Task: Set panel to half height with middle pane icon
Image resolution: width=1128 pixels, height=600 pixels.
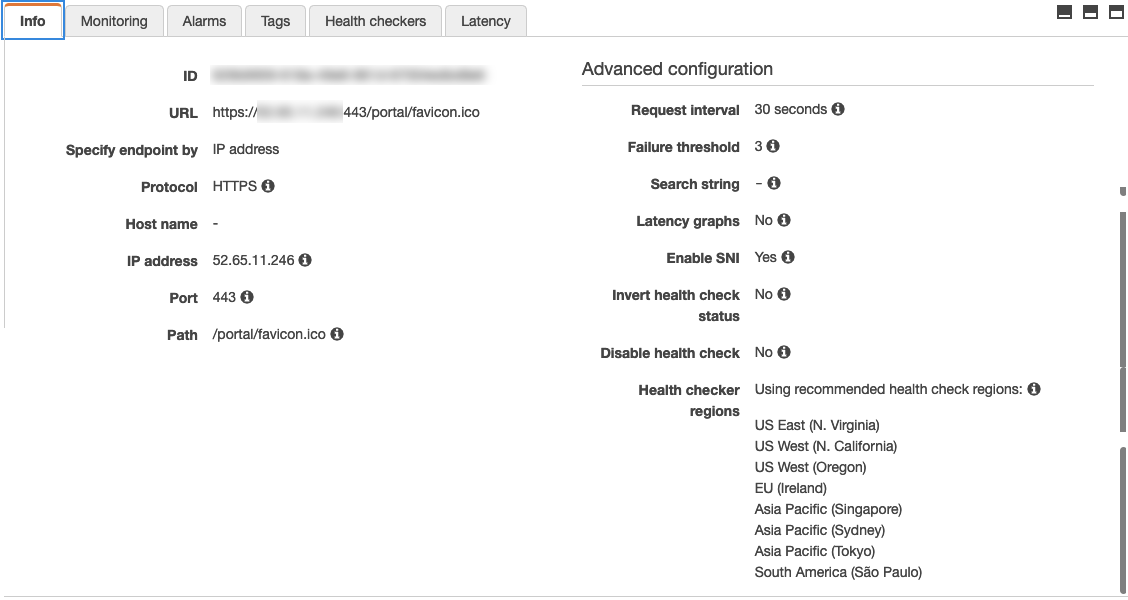Action: coord(1091,12)
